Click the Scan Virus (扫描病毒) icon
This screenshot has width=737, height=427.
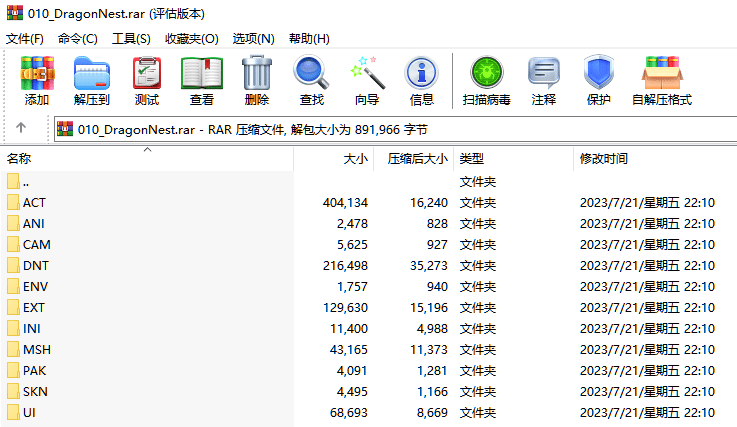pyautogui.click(x=486, y=73)
